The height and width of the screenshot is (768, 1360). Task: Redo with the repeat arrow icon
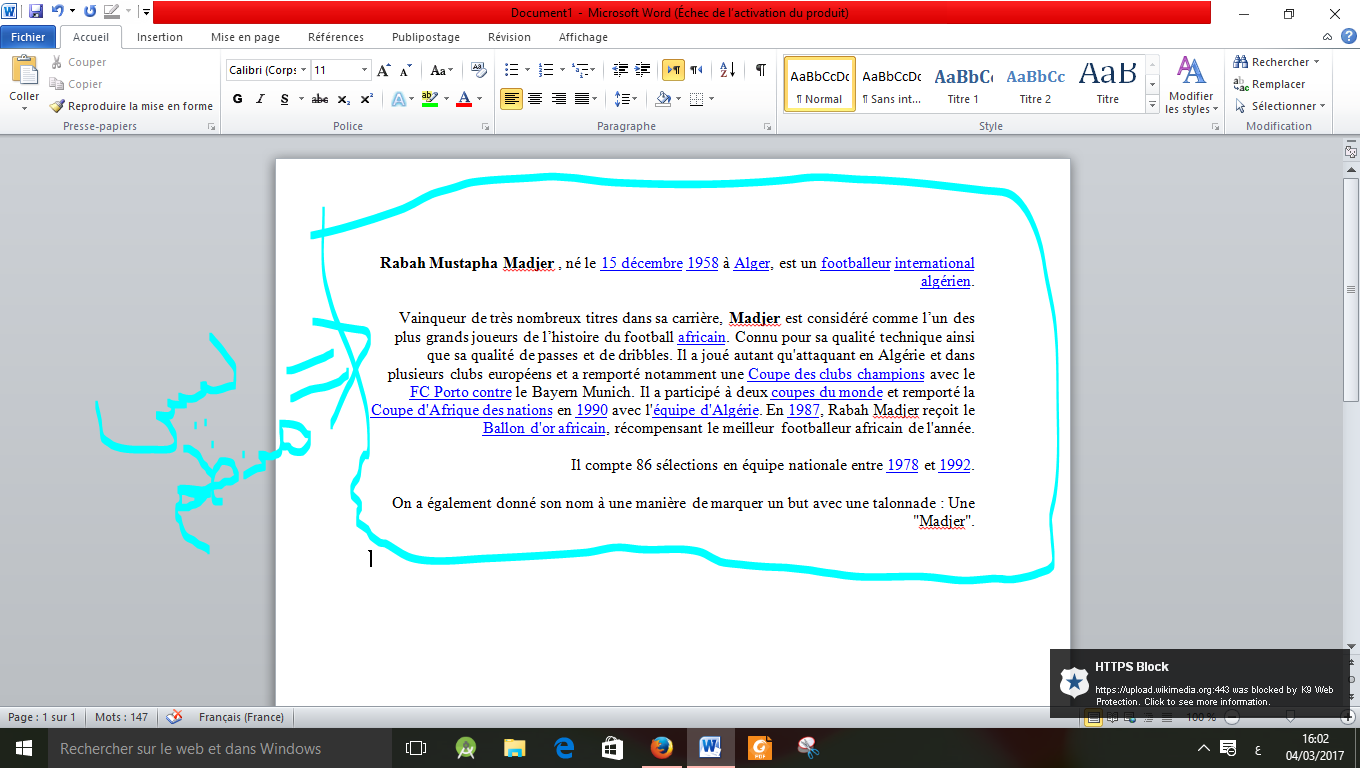click(x=90, y=12)
